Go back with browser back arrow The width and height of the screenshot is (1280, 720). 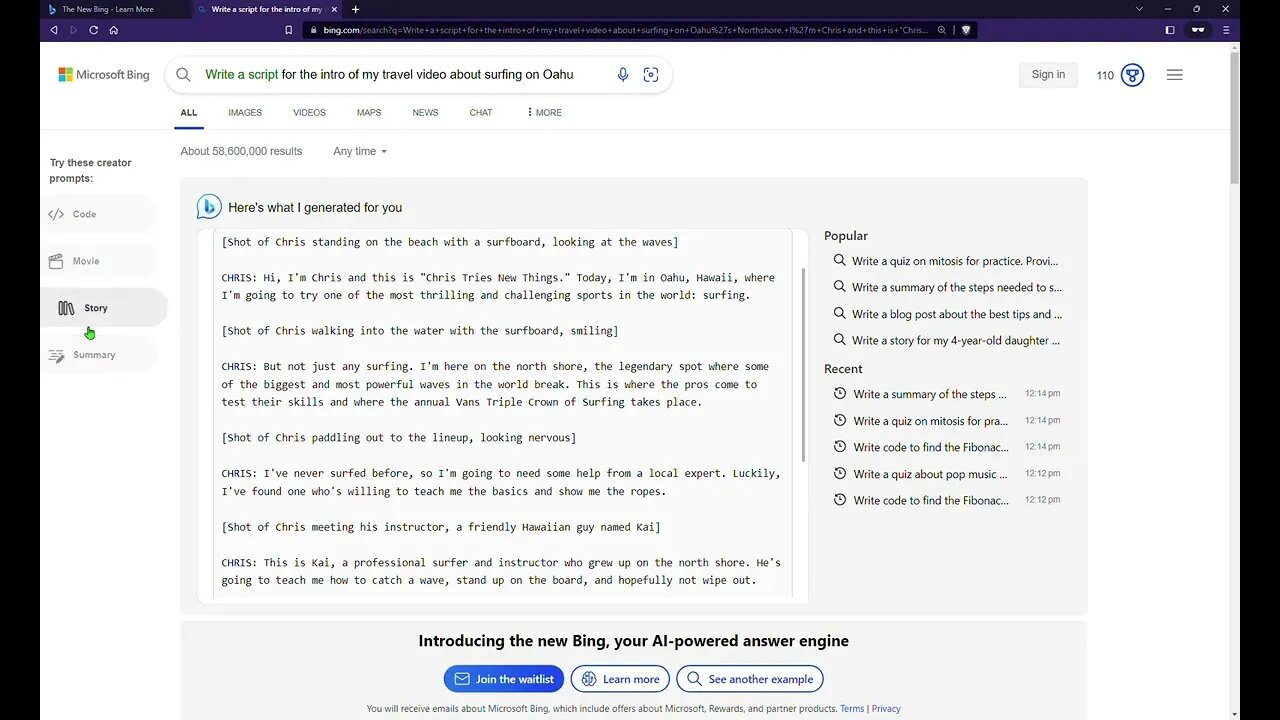[54, 30]
